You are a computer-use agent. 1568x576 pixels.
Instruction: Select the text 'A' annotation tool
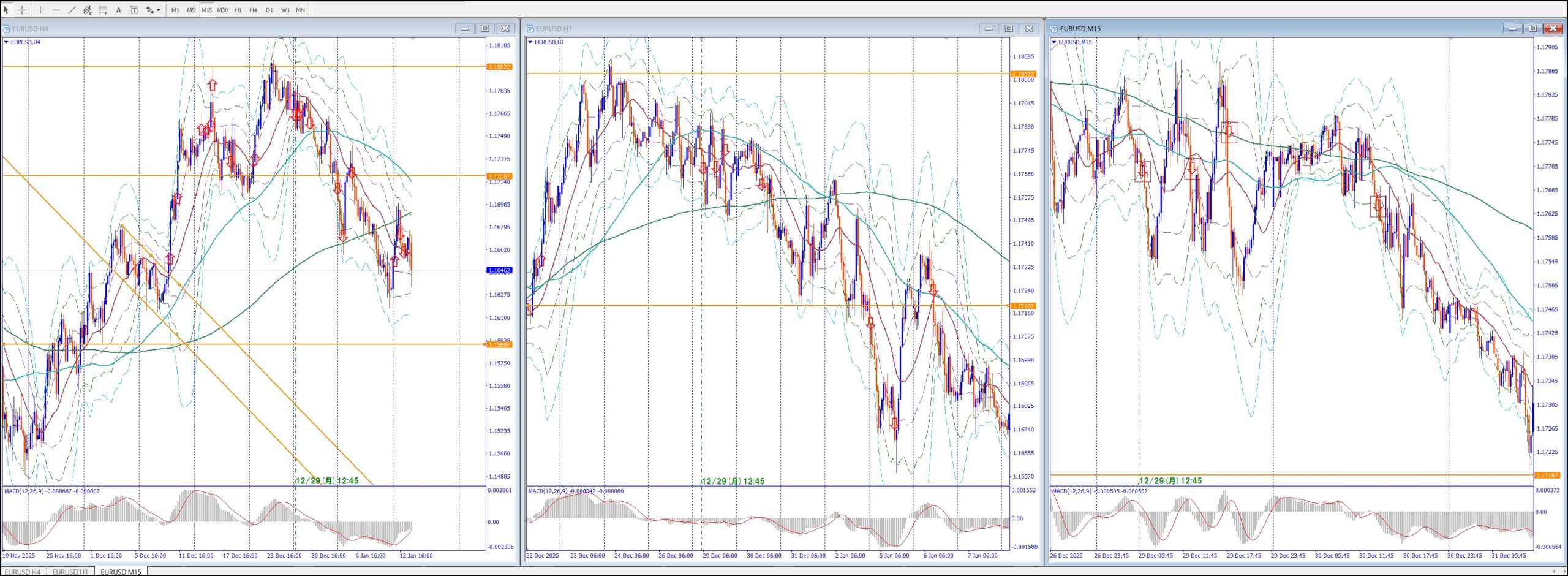[x=119, y=10]
